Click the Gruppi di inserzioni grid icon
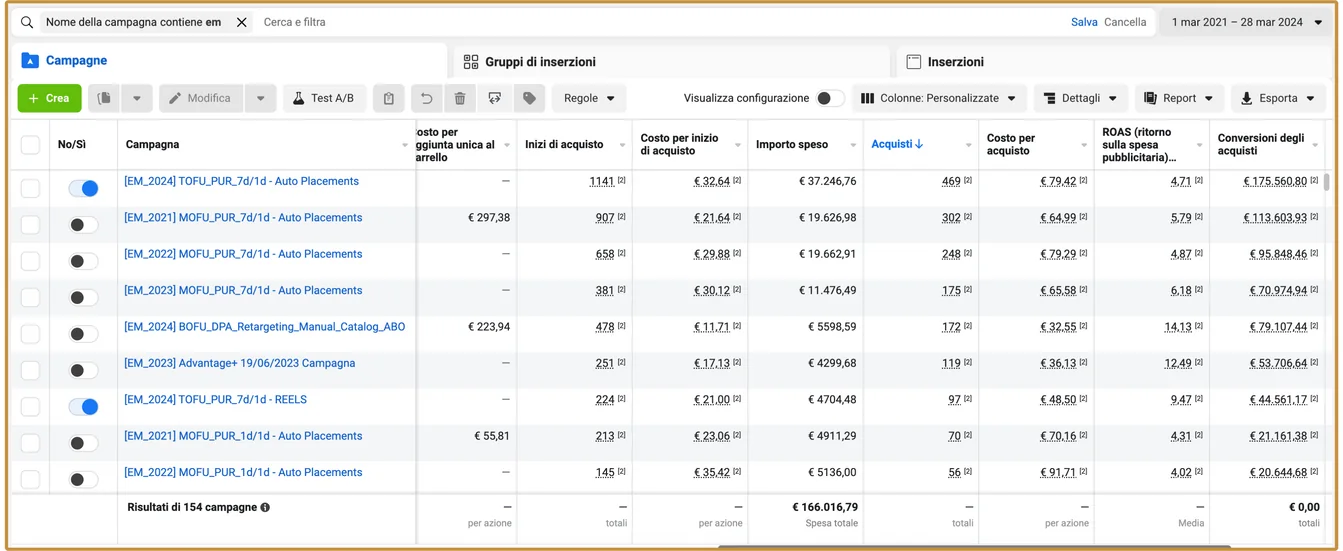 471,62
